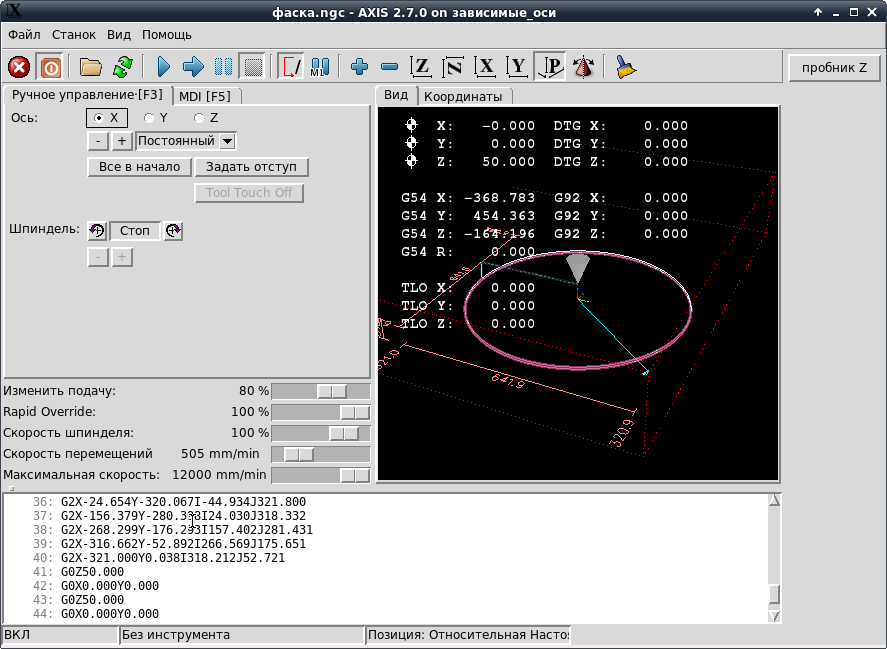Step through program with arrow icon
The width and height of the screenshot is (887, 649).
[x=193, y=67]
